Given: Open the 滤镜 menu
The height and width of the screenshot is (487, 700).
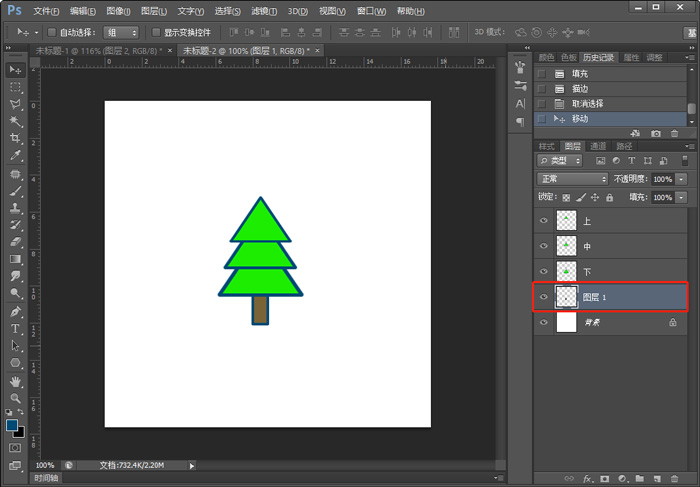Looking at the screenshot, I should coord(264,11).
